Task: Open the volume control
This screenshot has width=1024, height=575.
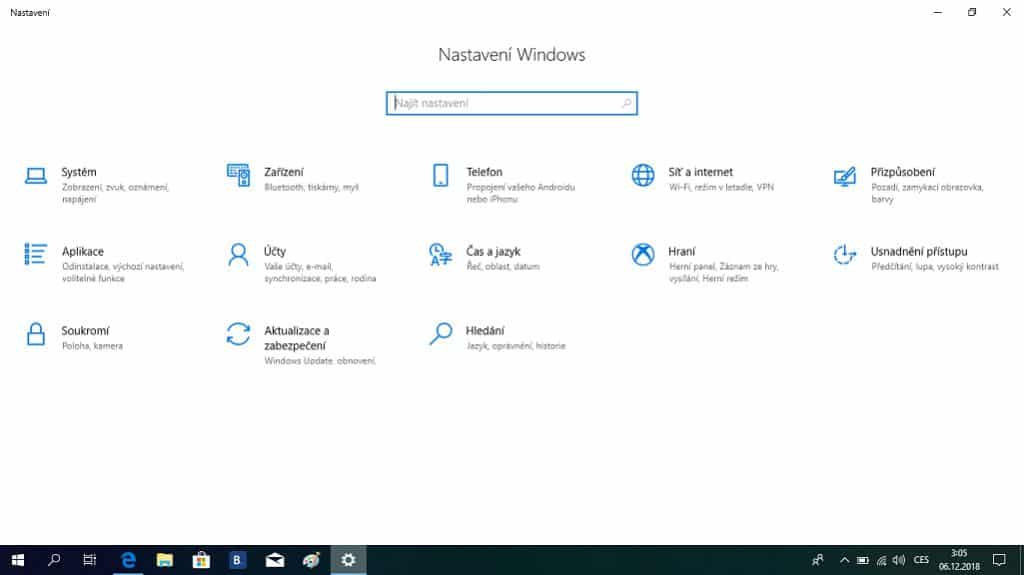Action: (899, 560)
